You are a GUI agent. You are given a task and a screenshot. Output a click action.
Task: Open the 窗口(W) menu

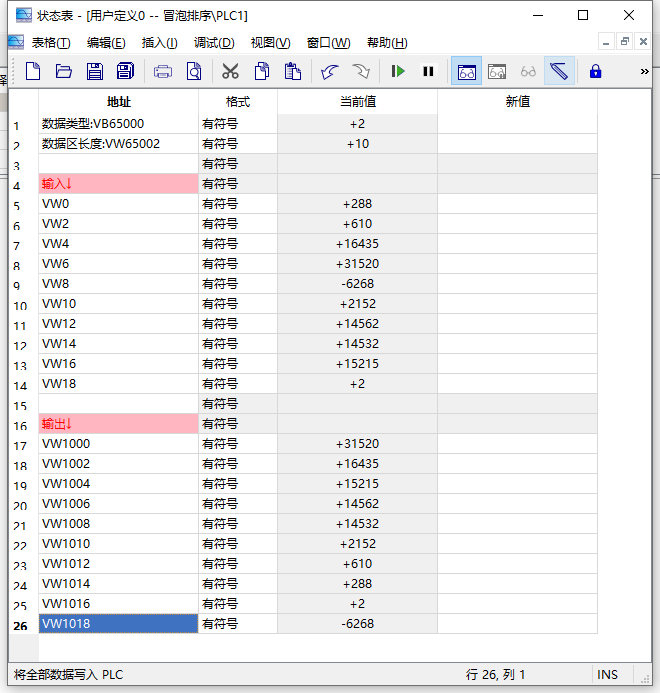pos(328,42)
